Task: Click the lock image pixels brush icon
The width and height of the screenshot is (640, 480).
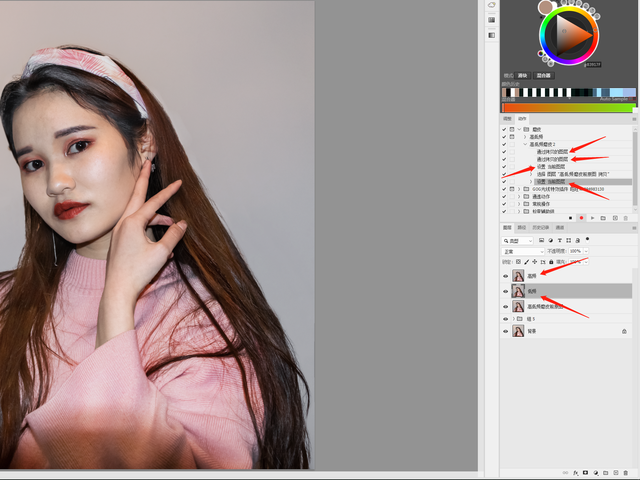Action: pos(527,262)
